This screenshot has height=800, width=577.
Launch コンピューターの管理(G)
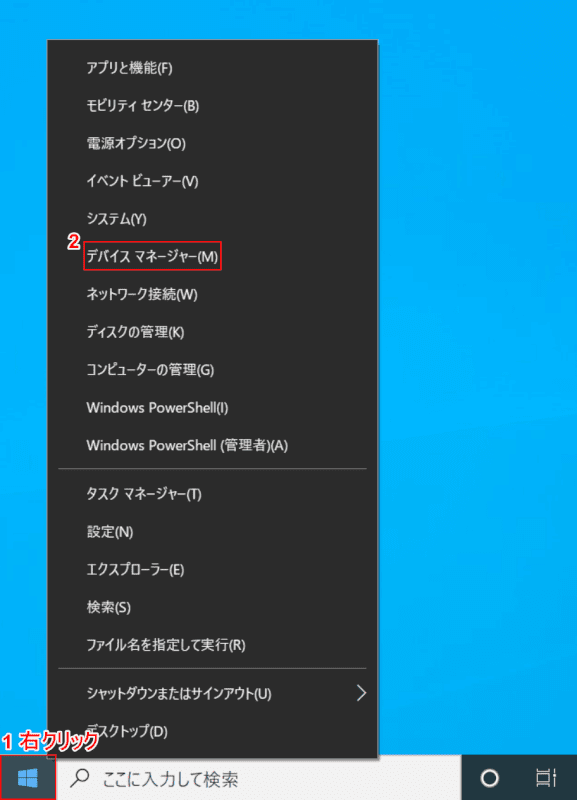pos(212,370)
